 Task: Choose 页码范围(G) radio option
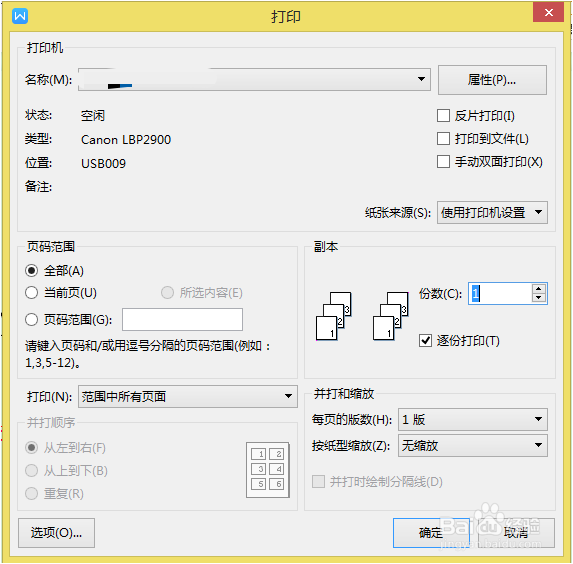(31, 319)
